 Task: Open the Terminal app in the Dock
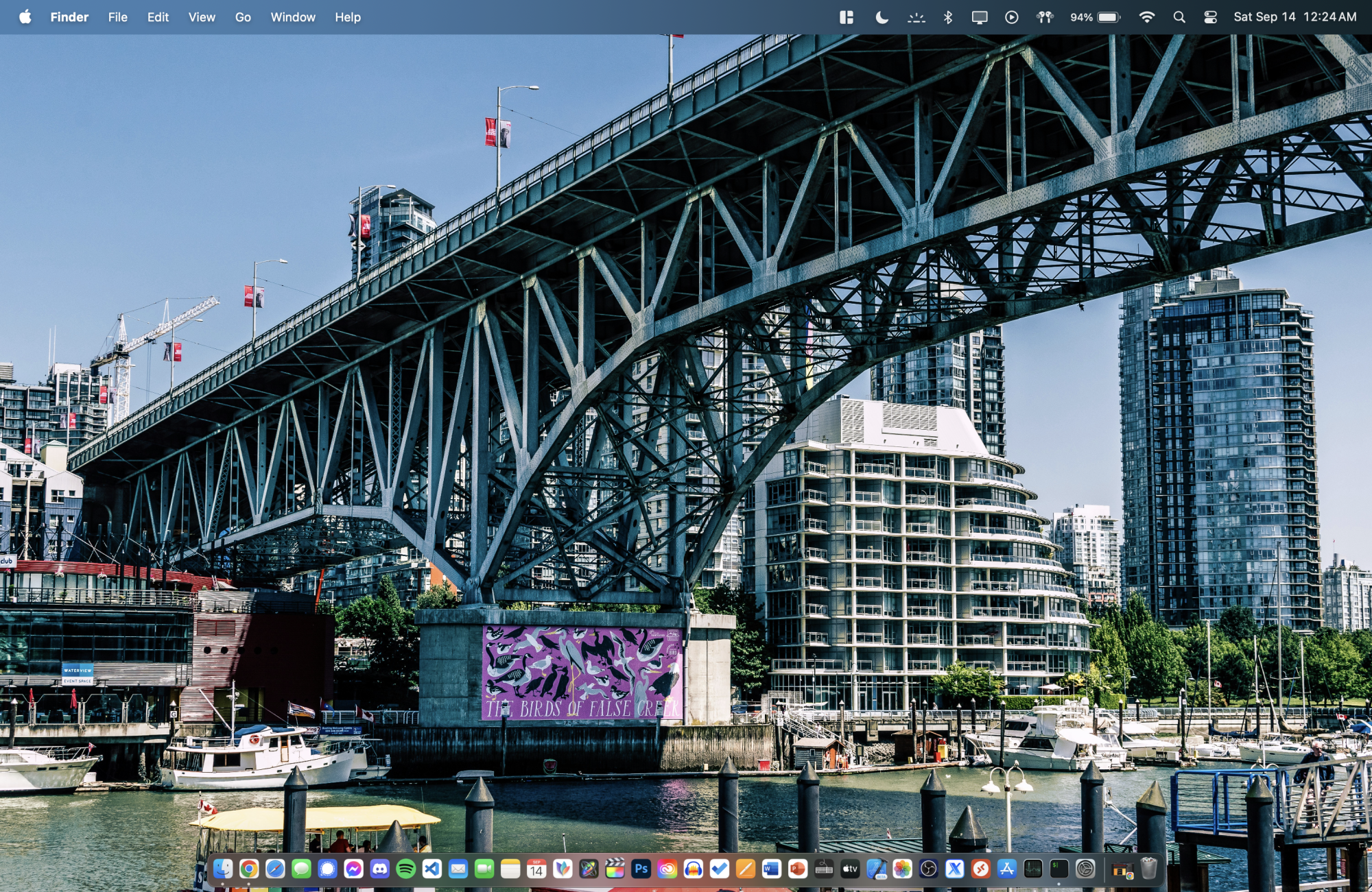click(x=1059, y=869)
